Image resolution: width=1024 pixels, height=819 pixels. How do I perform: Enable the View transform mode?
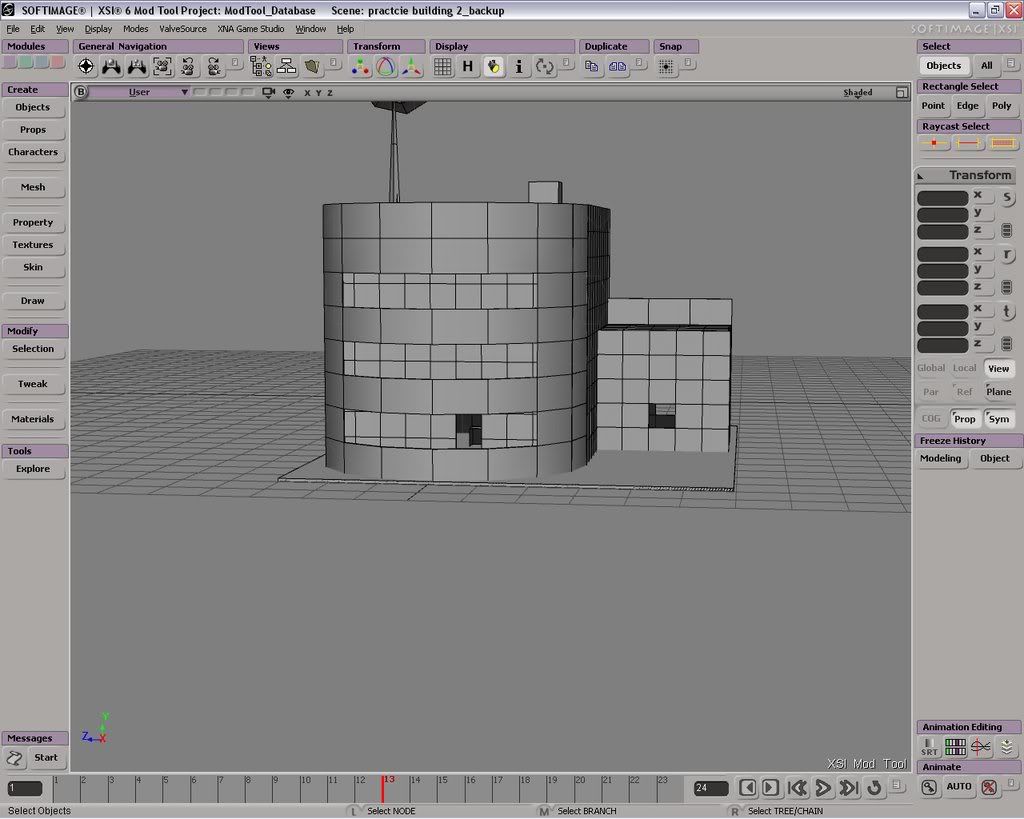(x=998, y=368)
